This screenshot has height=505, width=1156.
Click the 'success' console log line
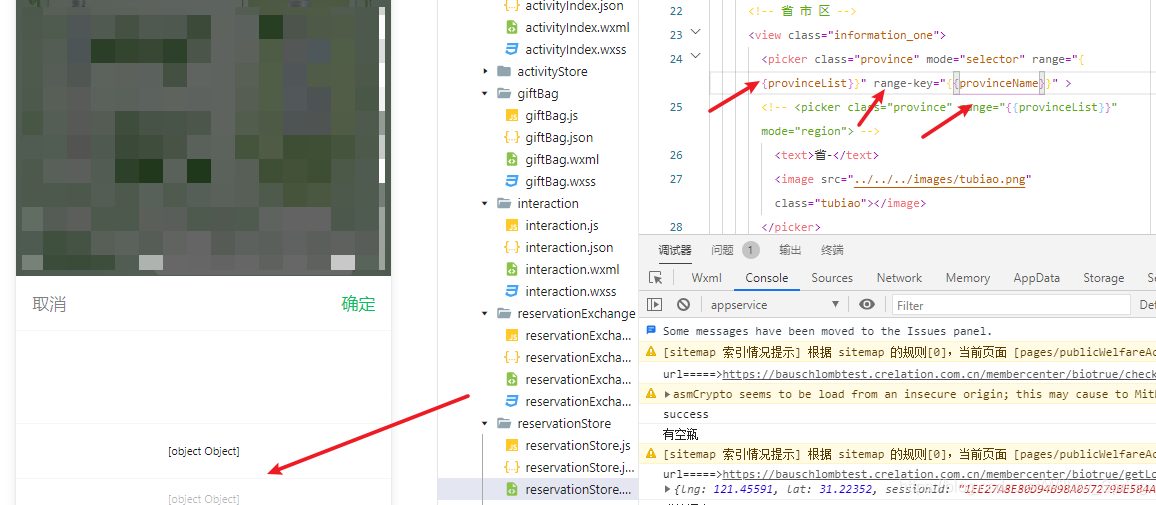pos(686,414)
